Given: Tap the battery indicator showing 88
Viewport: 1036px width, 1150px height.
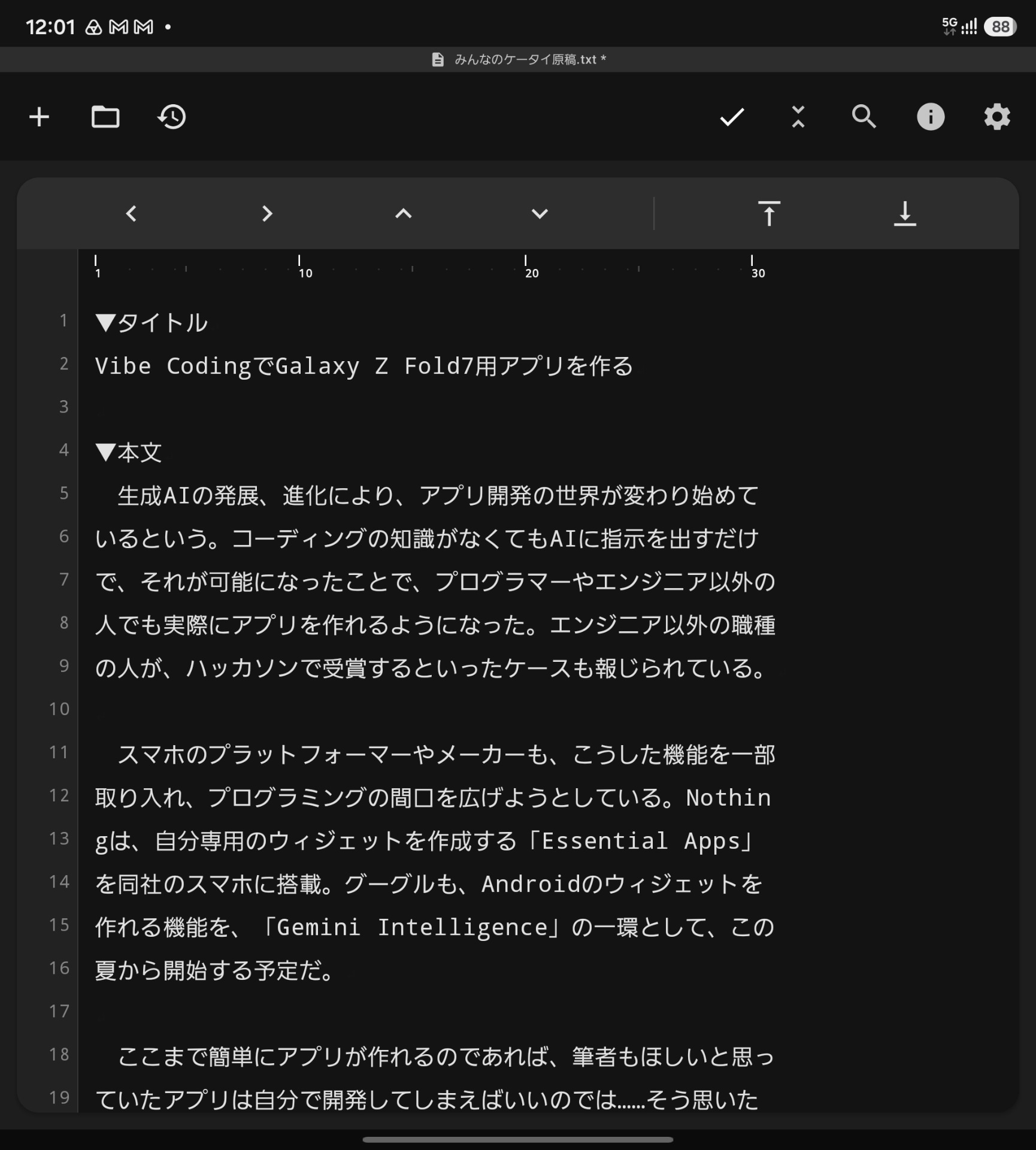Looking at the screenshot, I should 1000,27.
